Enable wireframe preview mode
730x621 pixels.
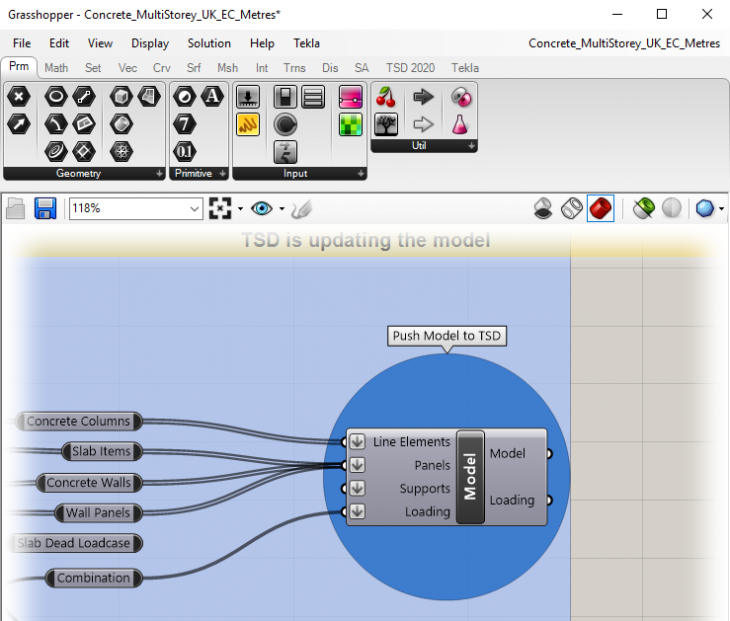tap(572, 208)
